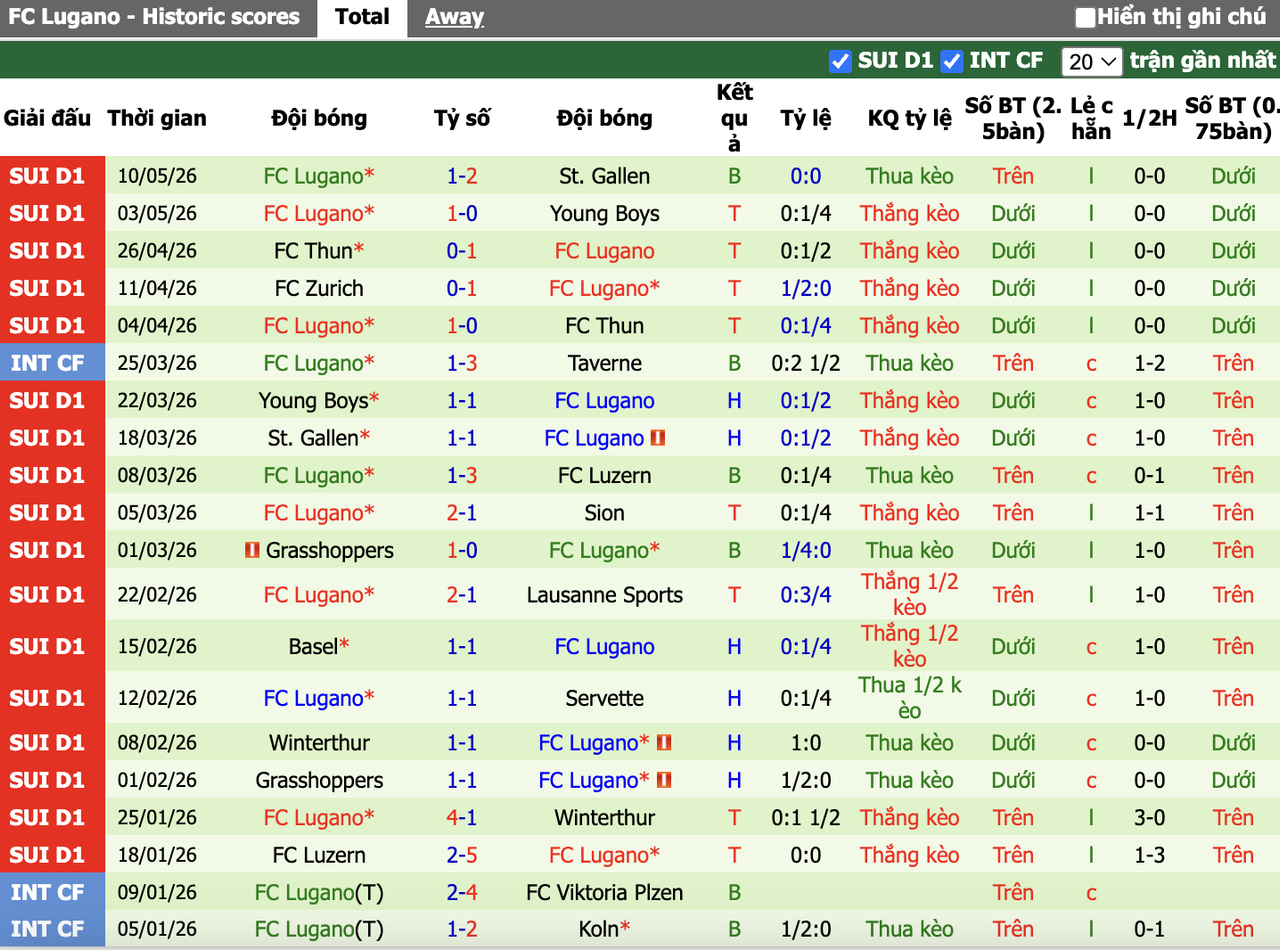Open FC Luzern on the 08/03/26 row
This screenshot has width=1280, height=950.
coord(605,475)
